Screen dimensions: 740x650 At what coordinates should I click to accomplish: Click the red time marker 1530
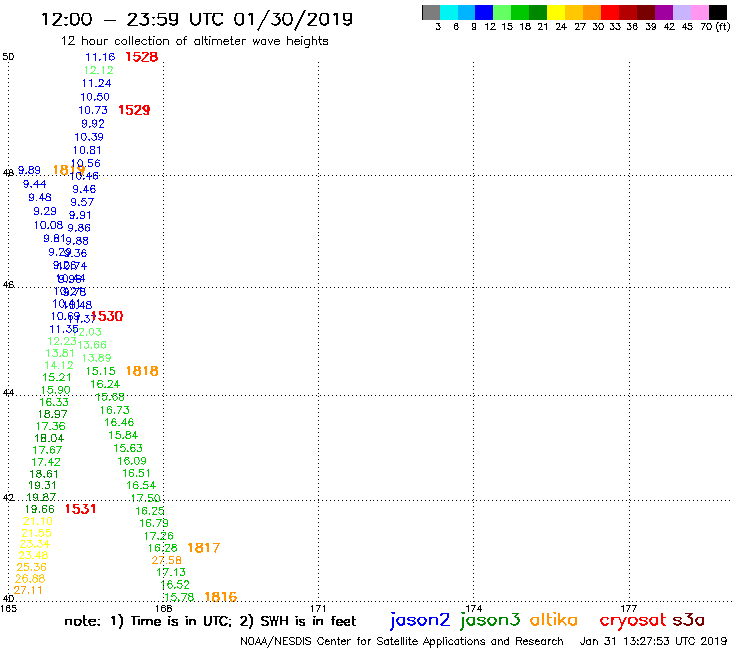point(108,316)
